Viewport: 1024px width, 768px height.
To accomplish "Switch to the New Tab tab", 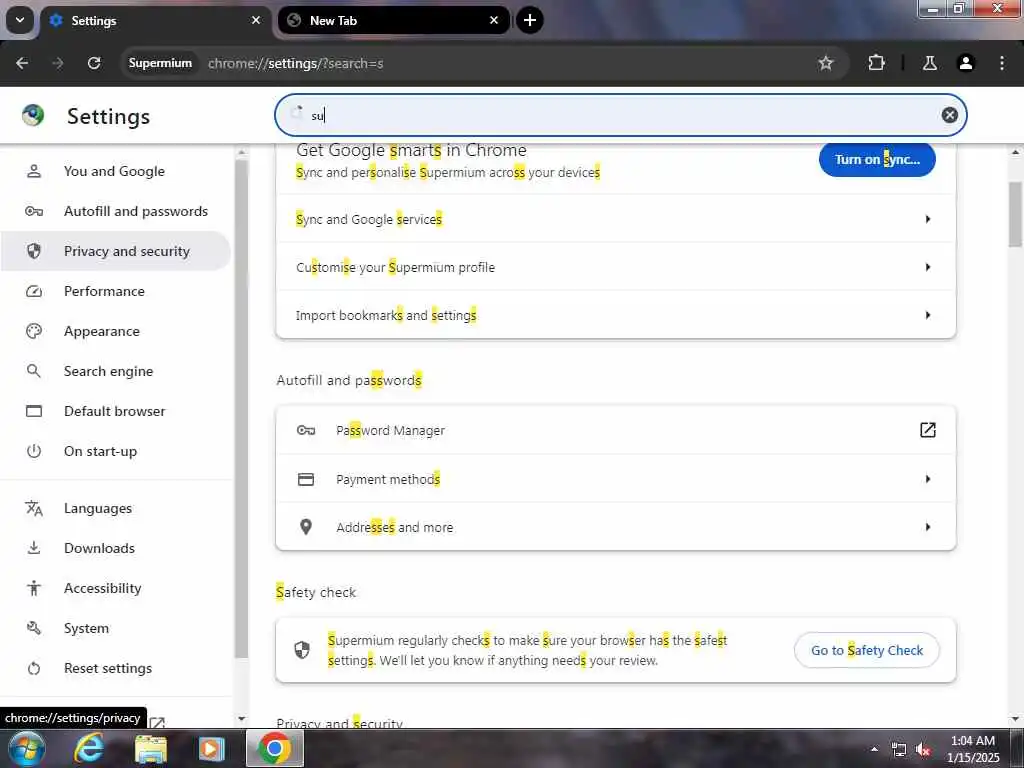I will (x=392, y=20).
